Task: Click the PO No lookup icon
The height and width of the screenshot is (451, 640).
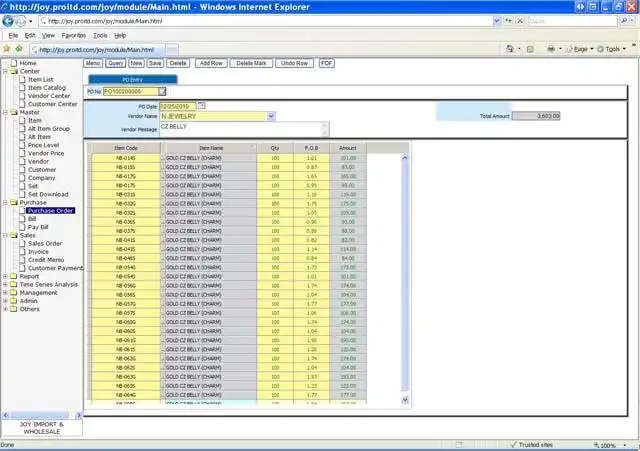Action: coord(162,91)
